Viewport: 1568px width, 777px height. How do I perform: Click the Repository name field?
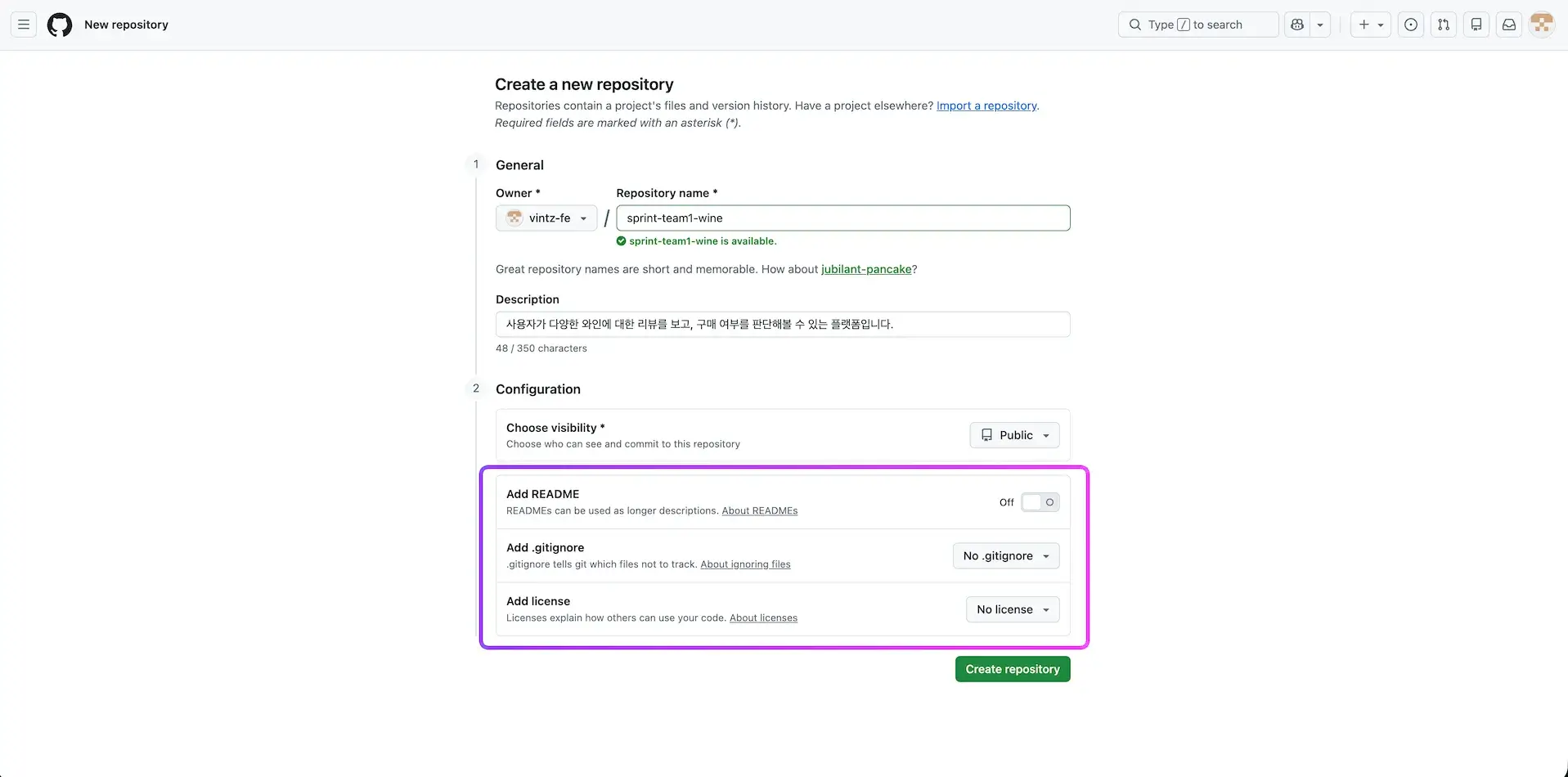coord(843,218)
